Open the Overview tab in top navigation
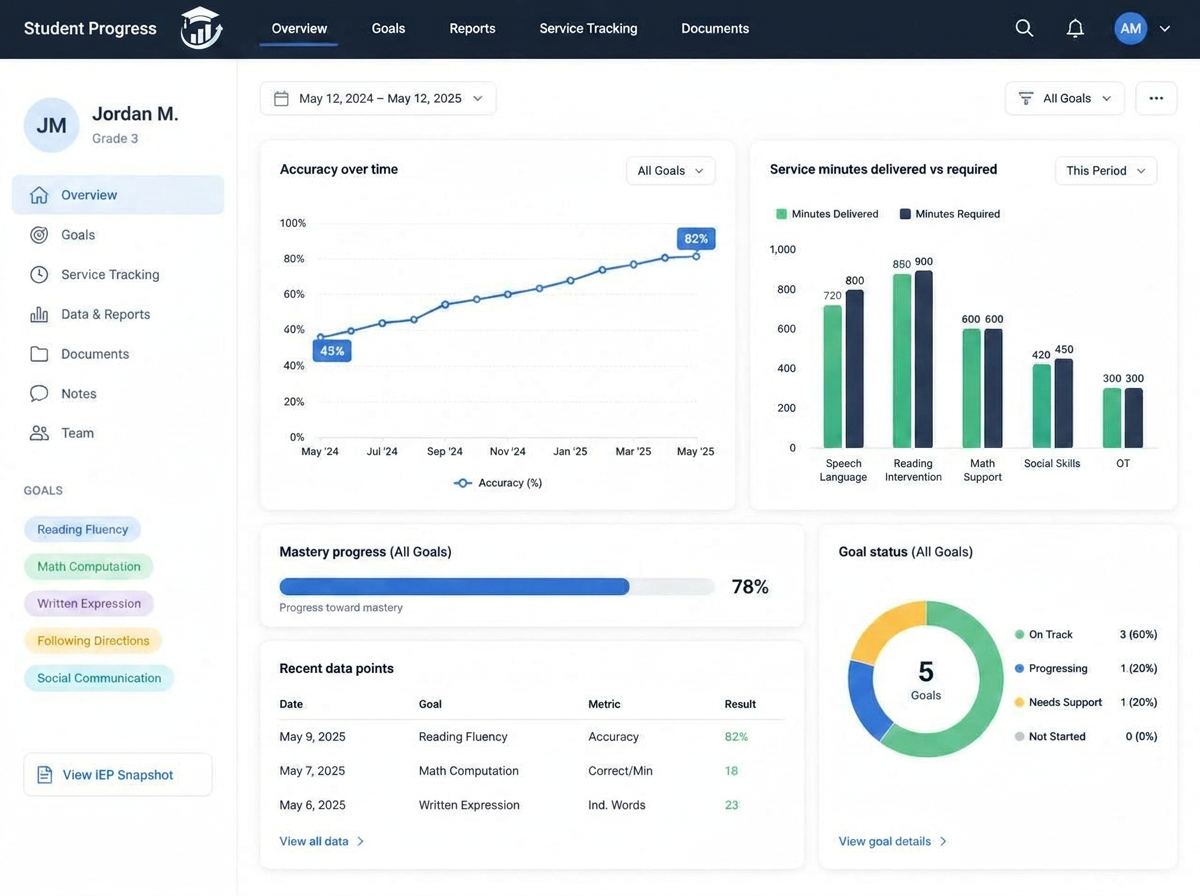The width and height of the screenshot is (1200, 896). click(299, 28)
